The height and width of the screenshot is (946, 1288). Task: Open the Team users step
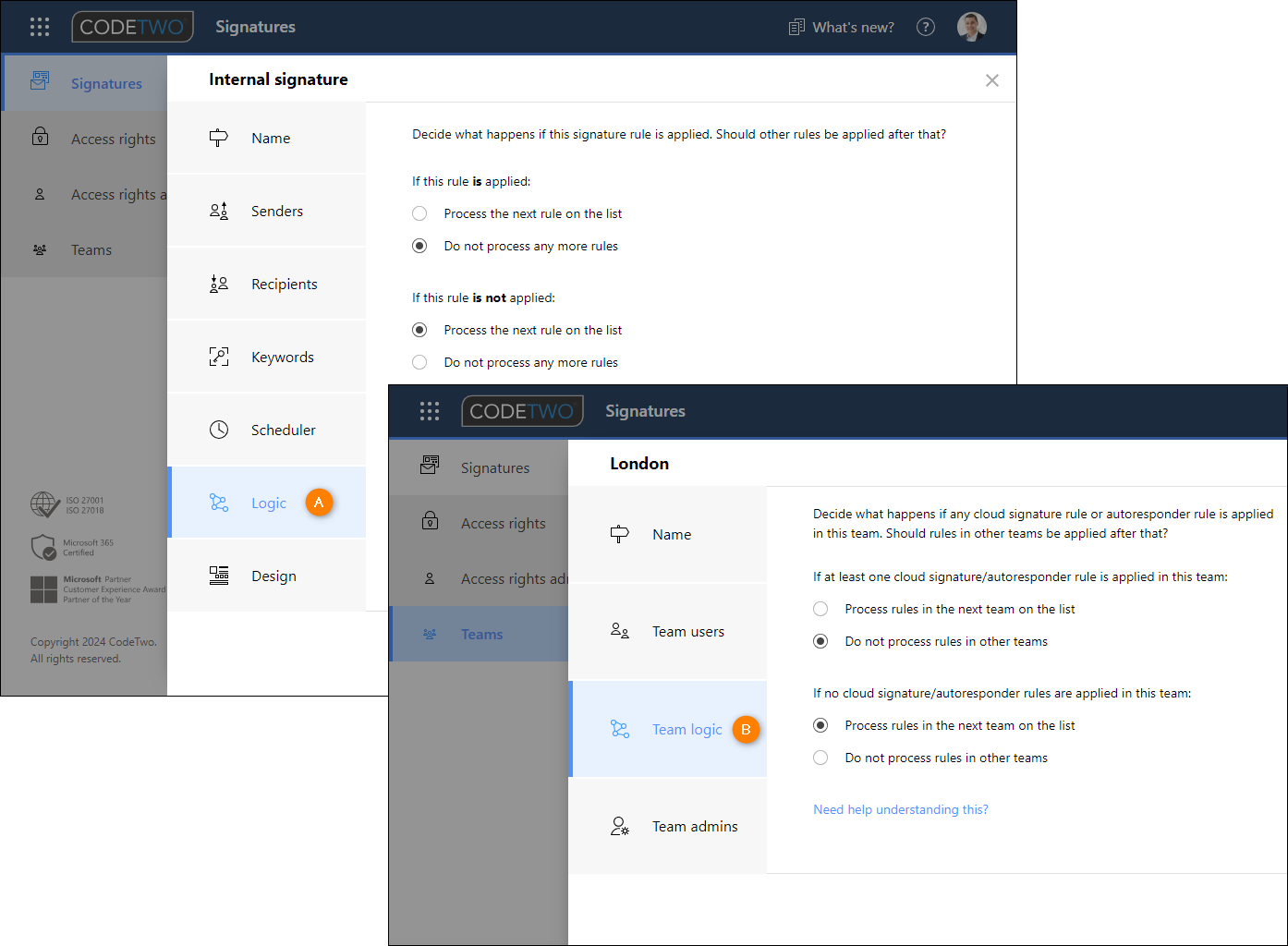point(668,631)
